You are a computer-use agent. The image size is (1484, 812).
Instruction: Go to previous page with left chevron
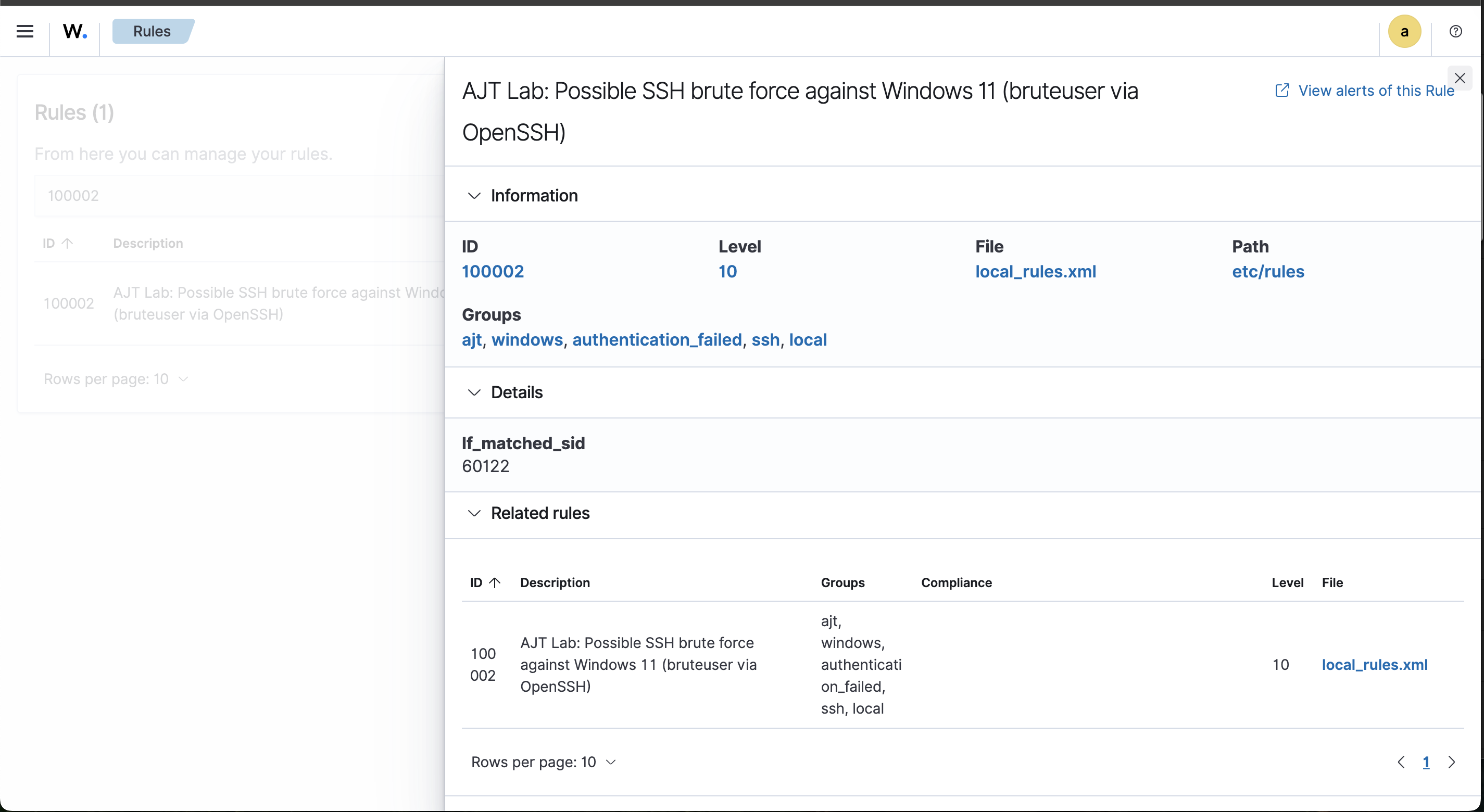pos(1402,762)
